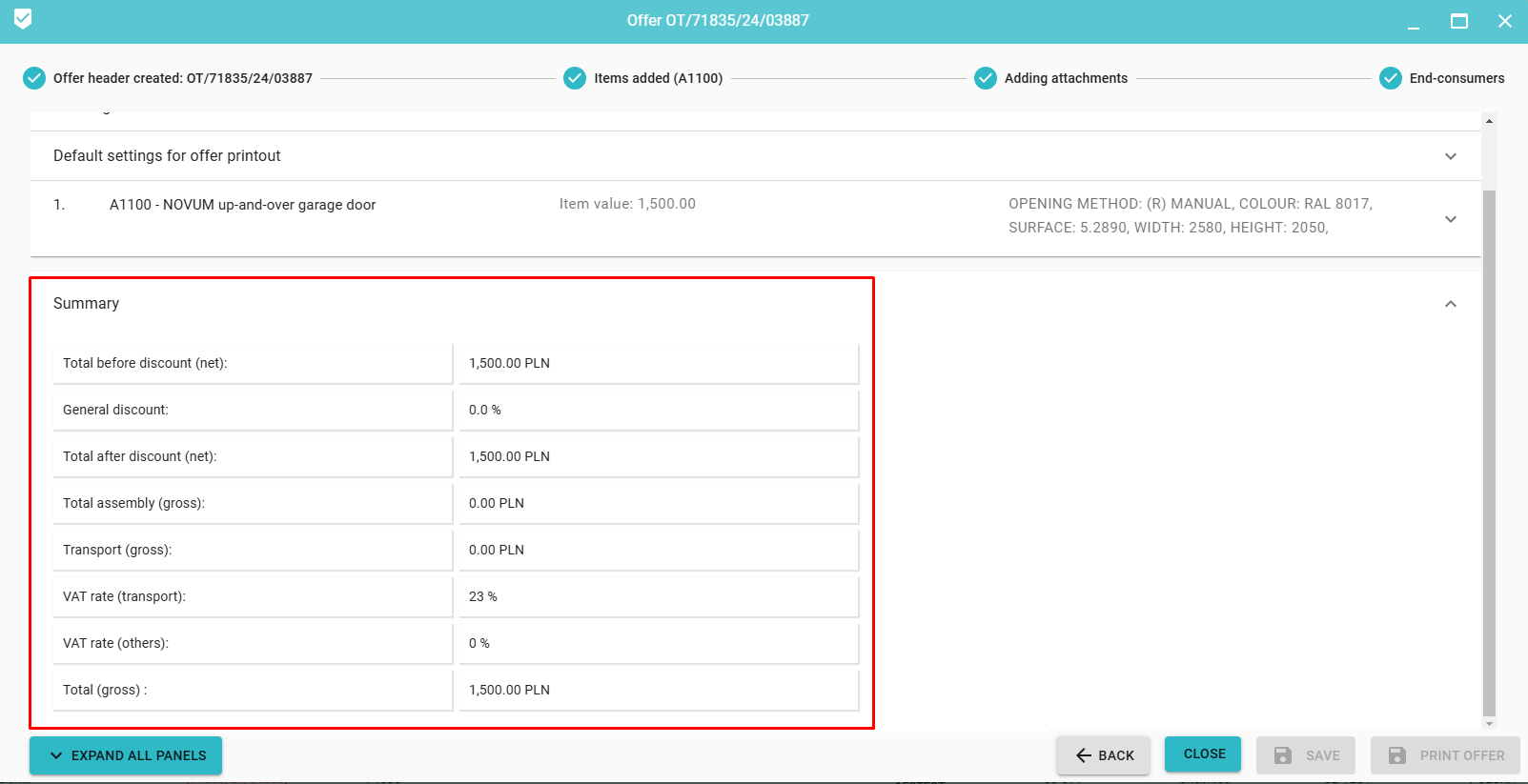Viewport: 1528px width, 784px height.
Task: Click the Total assembly (gross) value field
Action: pyautogui.click(x=658, y=503)
